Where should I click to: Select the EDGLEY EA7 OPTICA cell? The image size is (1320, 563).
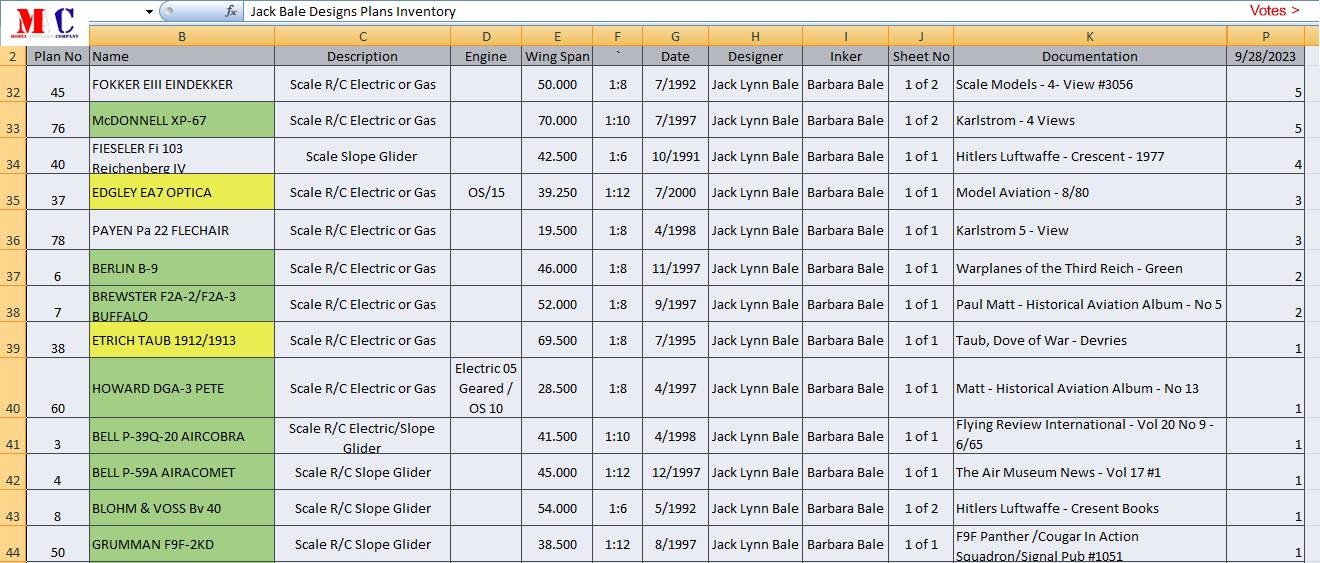(182, 192)
